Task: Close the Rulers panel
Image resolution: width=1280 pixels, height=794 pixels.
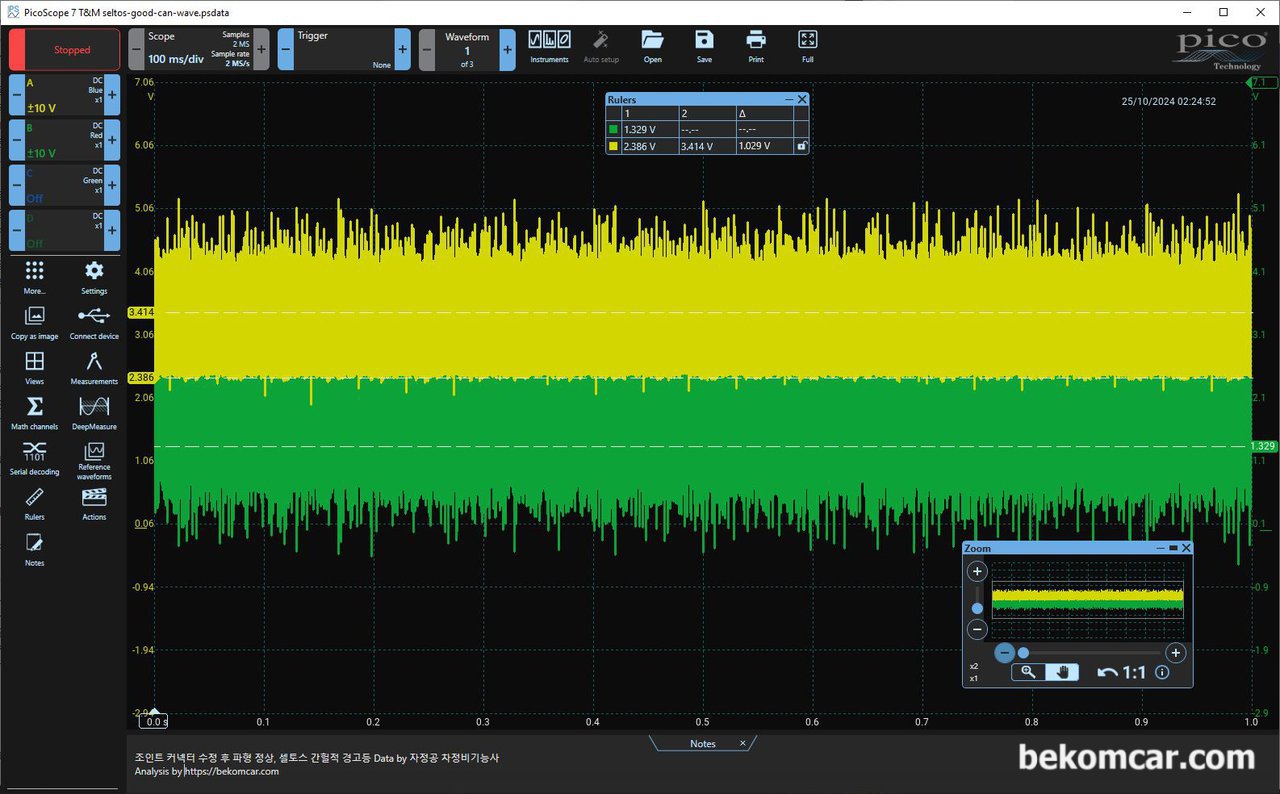Action: 802,100
